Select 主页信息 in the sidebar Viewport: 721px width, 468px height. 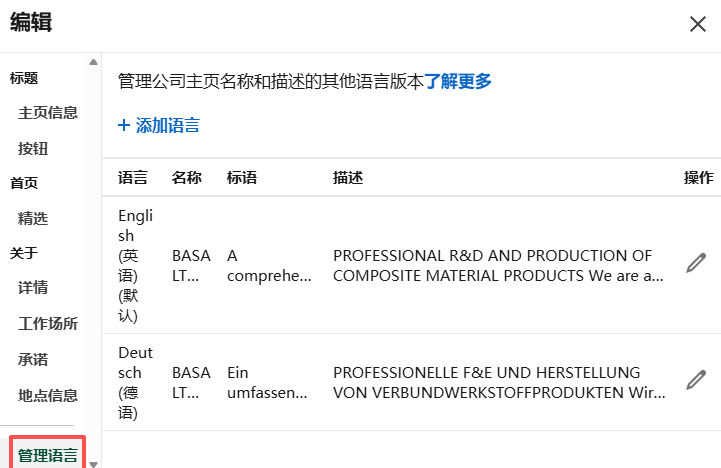[x=48, y=113]
